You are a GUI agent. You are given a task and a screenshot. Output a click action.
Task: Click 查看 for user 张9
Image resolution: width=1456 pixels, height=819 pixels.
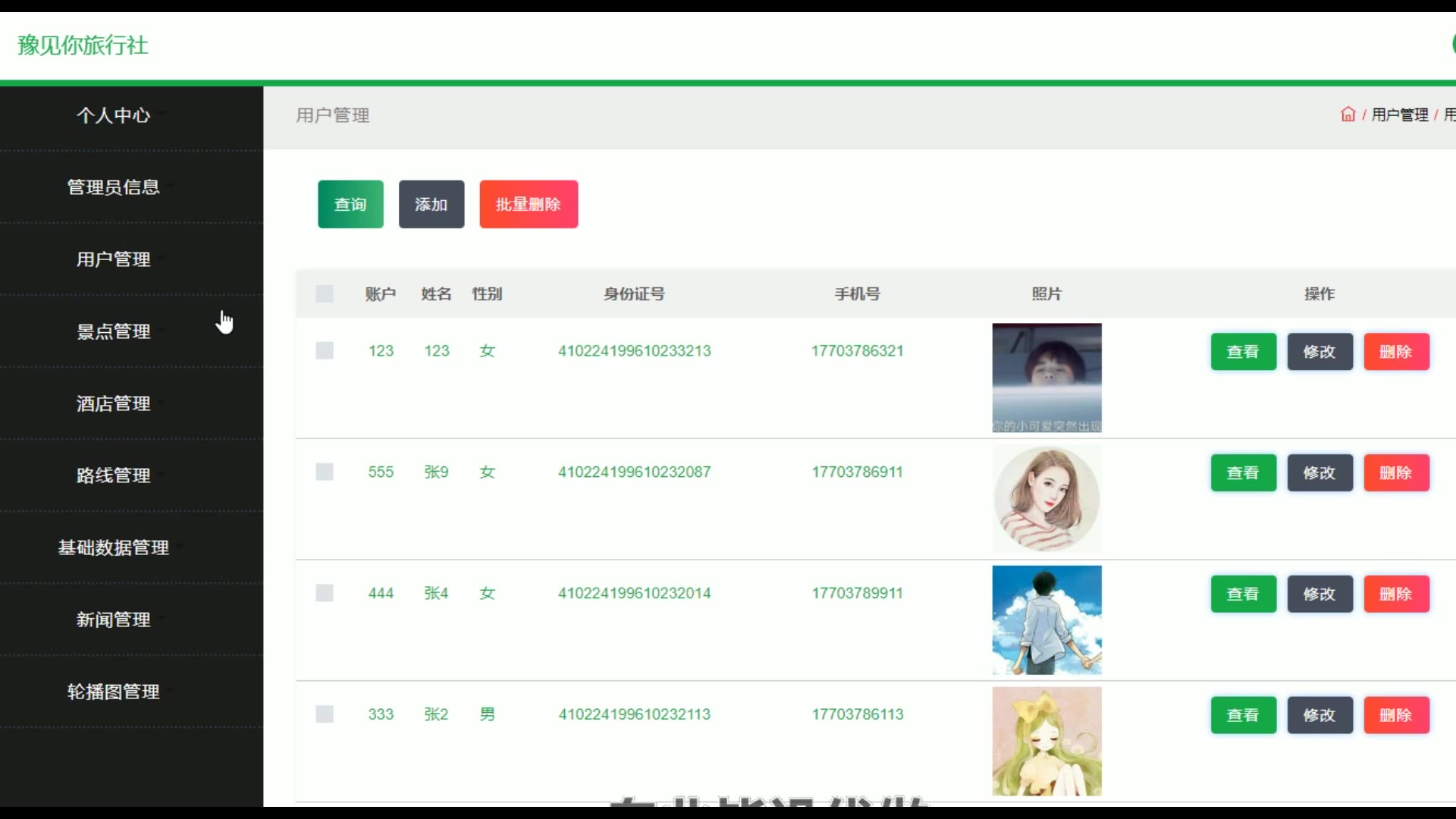point(1244,473)
